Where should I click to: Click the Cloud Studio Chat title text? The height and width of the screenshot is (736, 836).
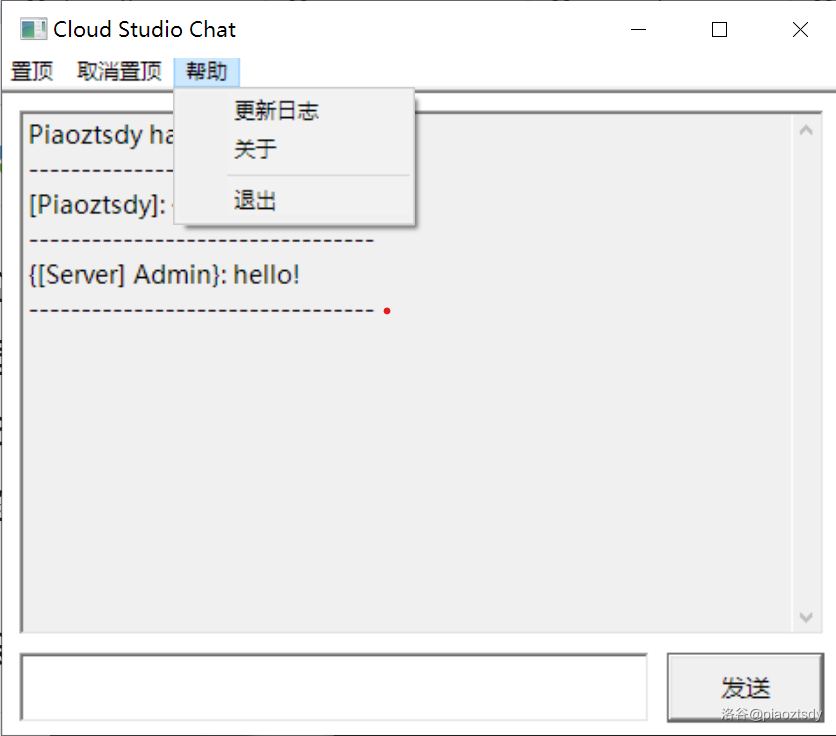[145, 30]
